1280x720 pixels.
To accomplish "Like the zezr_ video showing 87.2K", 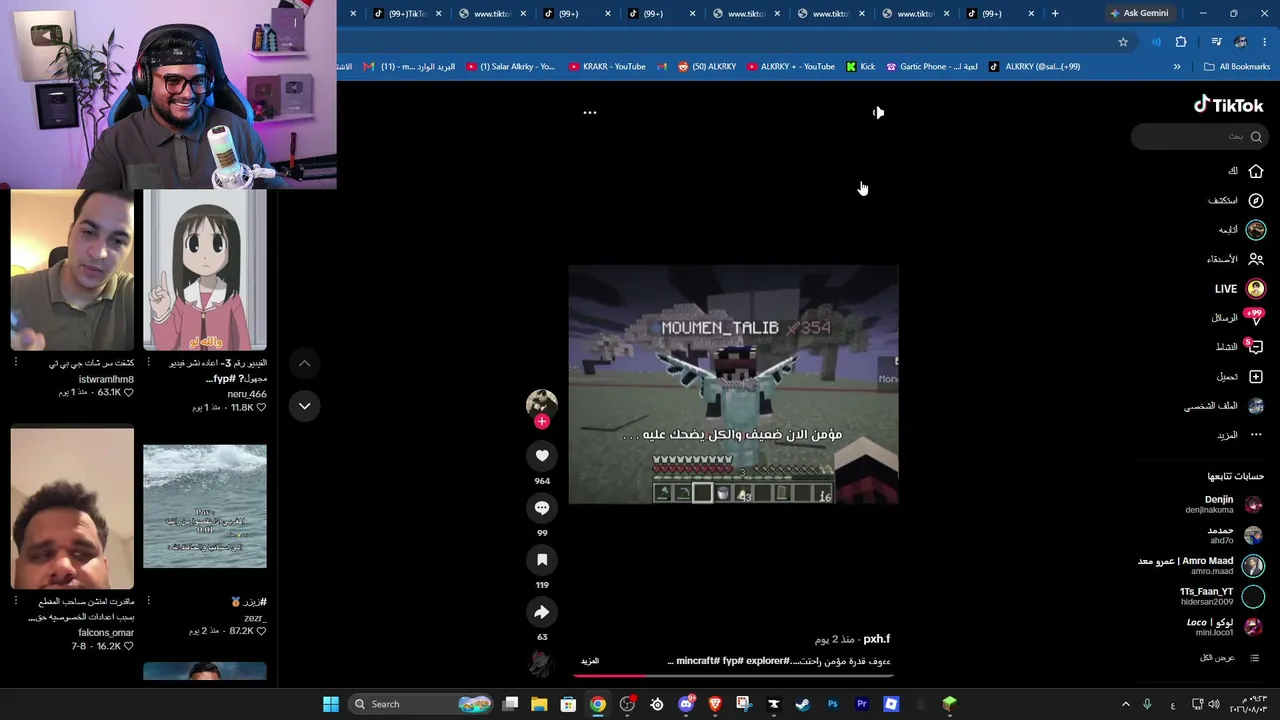I will tap(261, 632).
